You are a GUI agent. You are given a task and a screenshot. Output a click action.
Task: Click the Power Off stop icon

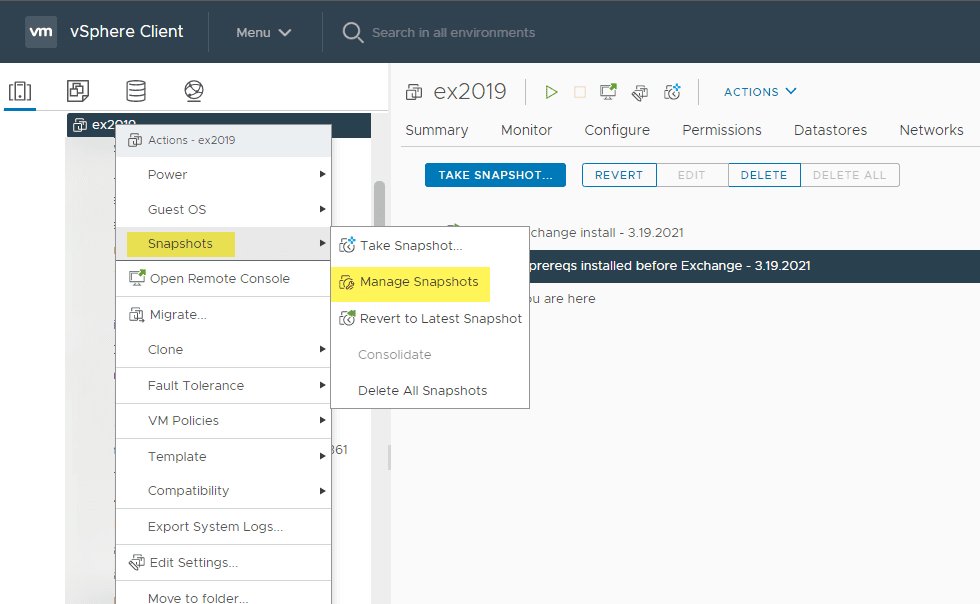point(579,93)
